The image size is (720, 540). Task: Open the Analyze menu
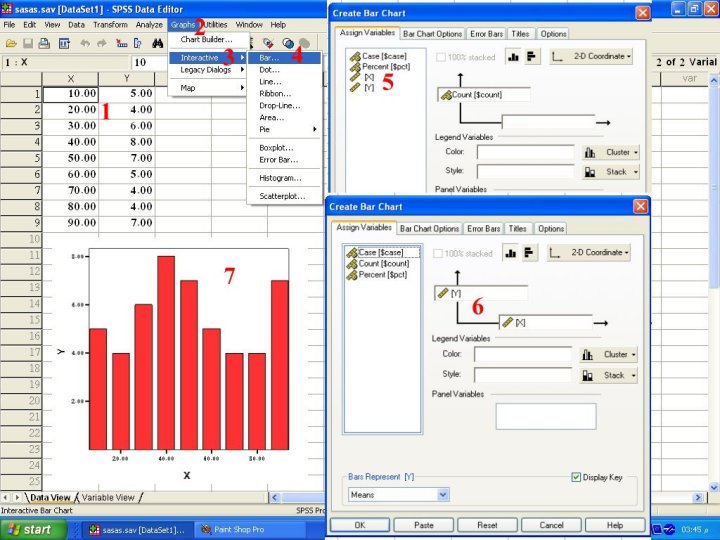click(x=149, y=25)
